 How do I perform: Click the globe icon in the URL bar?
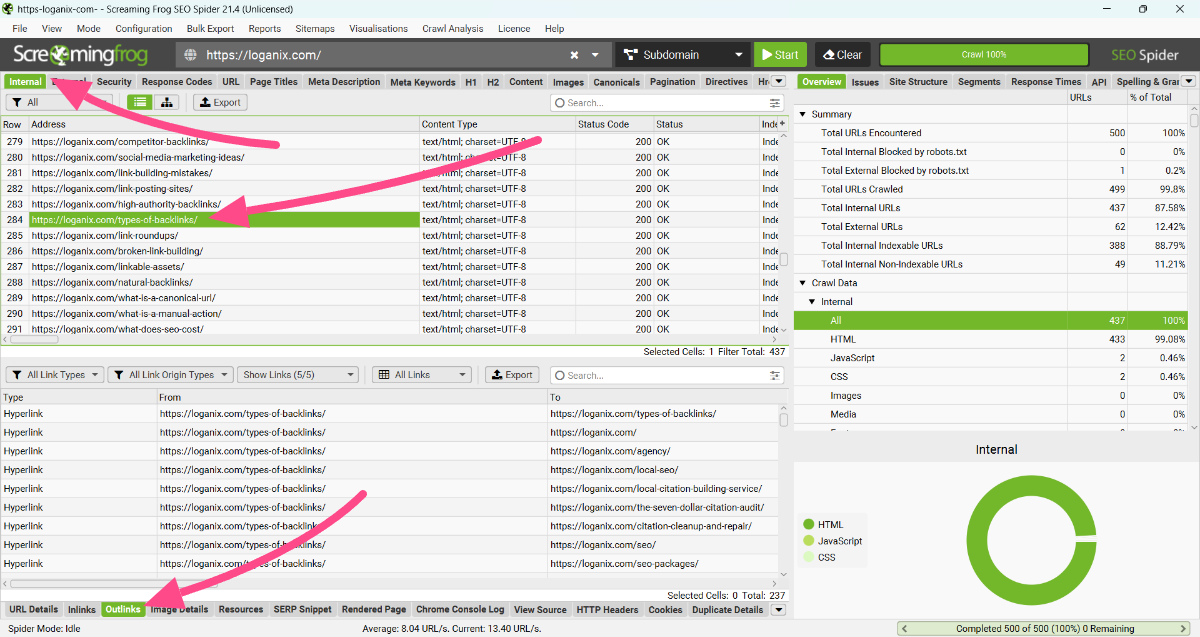(191, 55)
